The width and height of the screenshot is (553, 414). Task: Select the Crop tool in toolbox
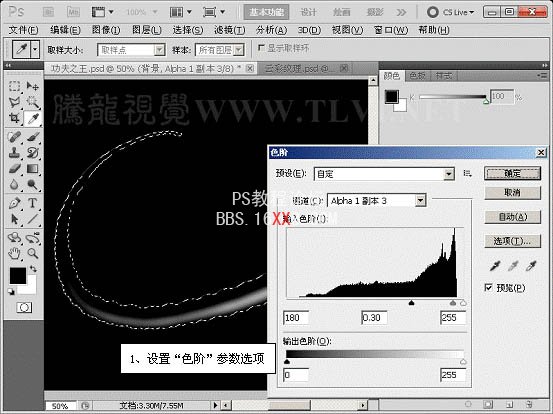coord(14,118)
